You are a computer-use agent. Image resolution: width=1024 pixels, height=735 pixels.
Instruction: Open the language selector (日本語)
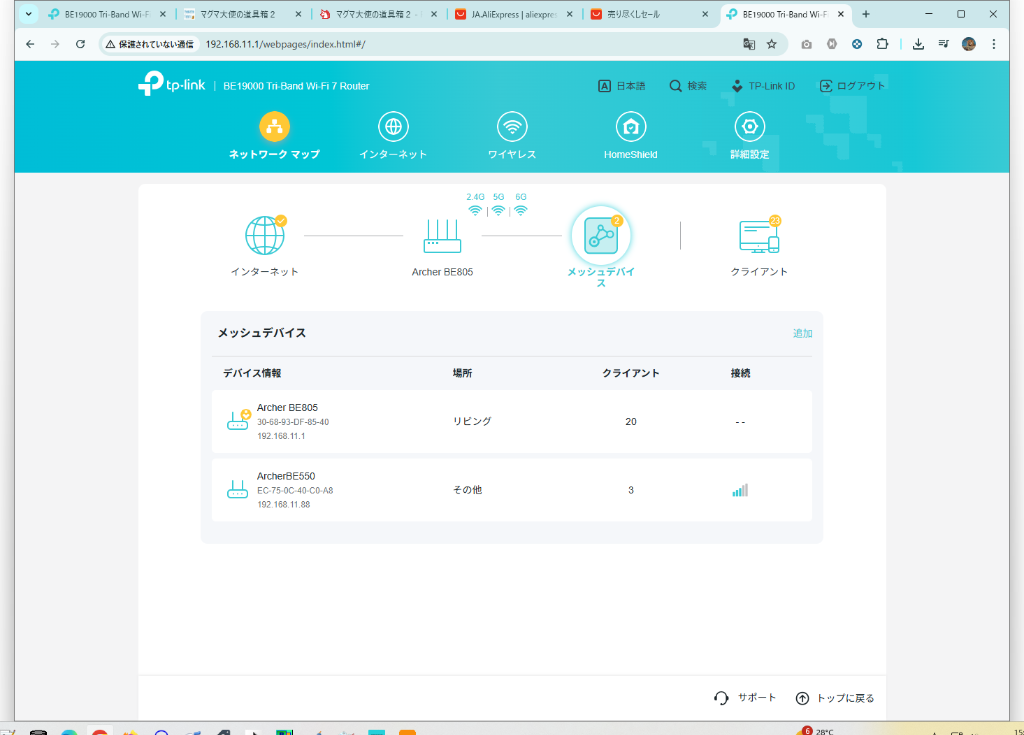(x=622, y=86)
